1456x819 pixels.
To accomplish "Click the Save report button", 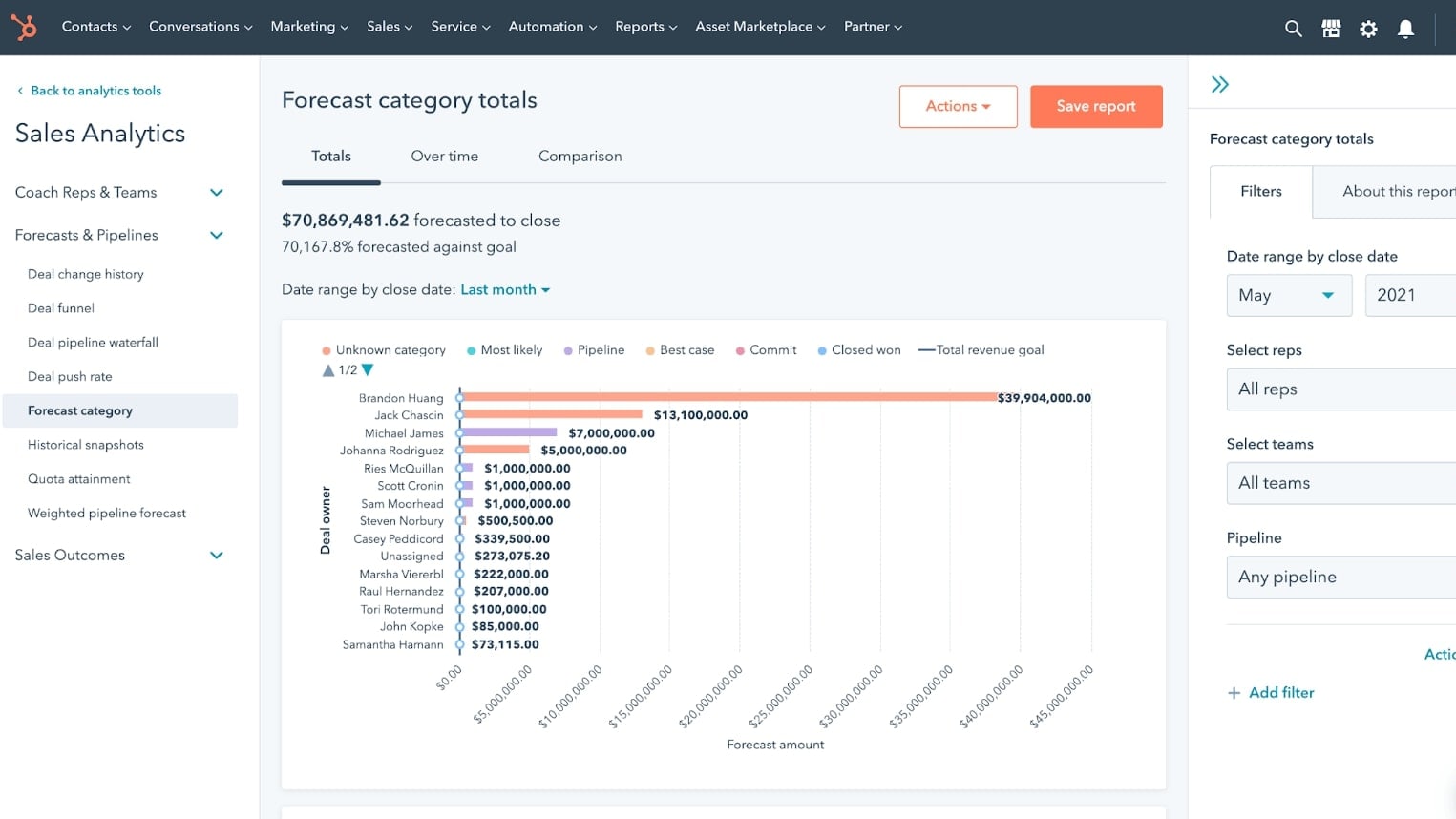I will point(1096,106).
